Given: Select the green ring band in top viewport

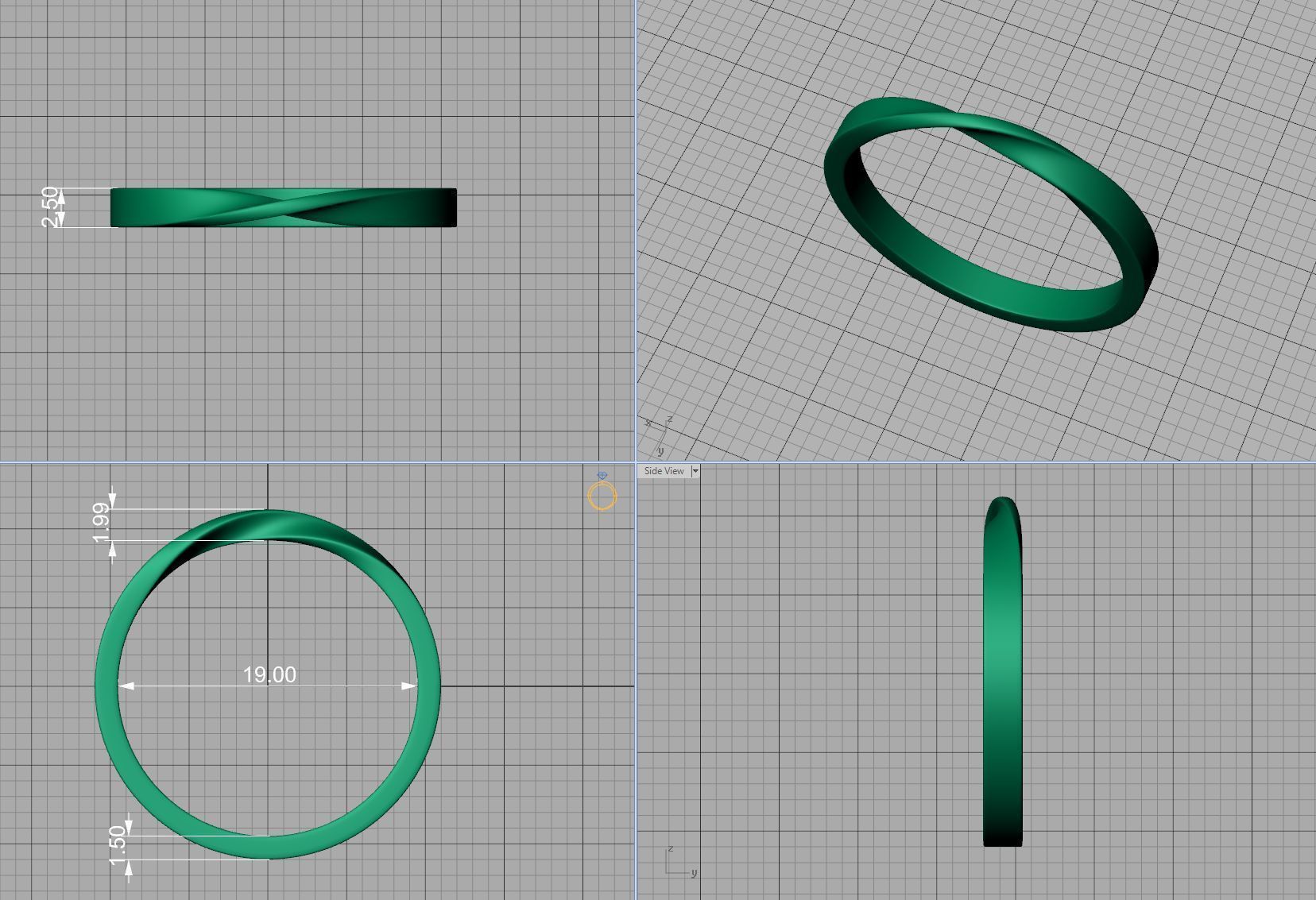Looking at the screenshot, I should (284, 207).
